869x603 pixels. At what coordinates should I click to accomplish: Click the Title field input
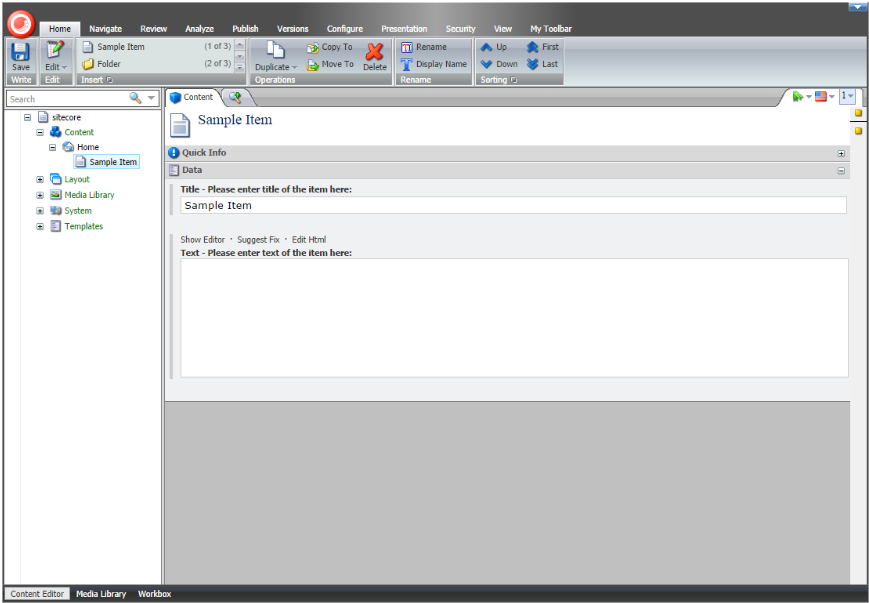513,205
